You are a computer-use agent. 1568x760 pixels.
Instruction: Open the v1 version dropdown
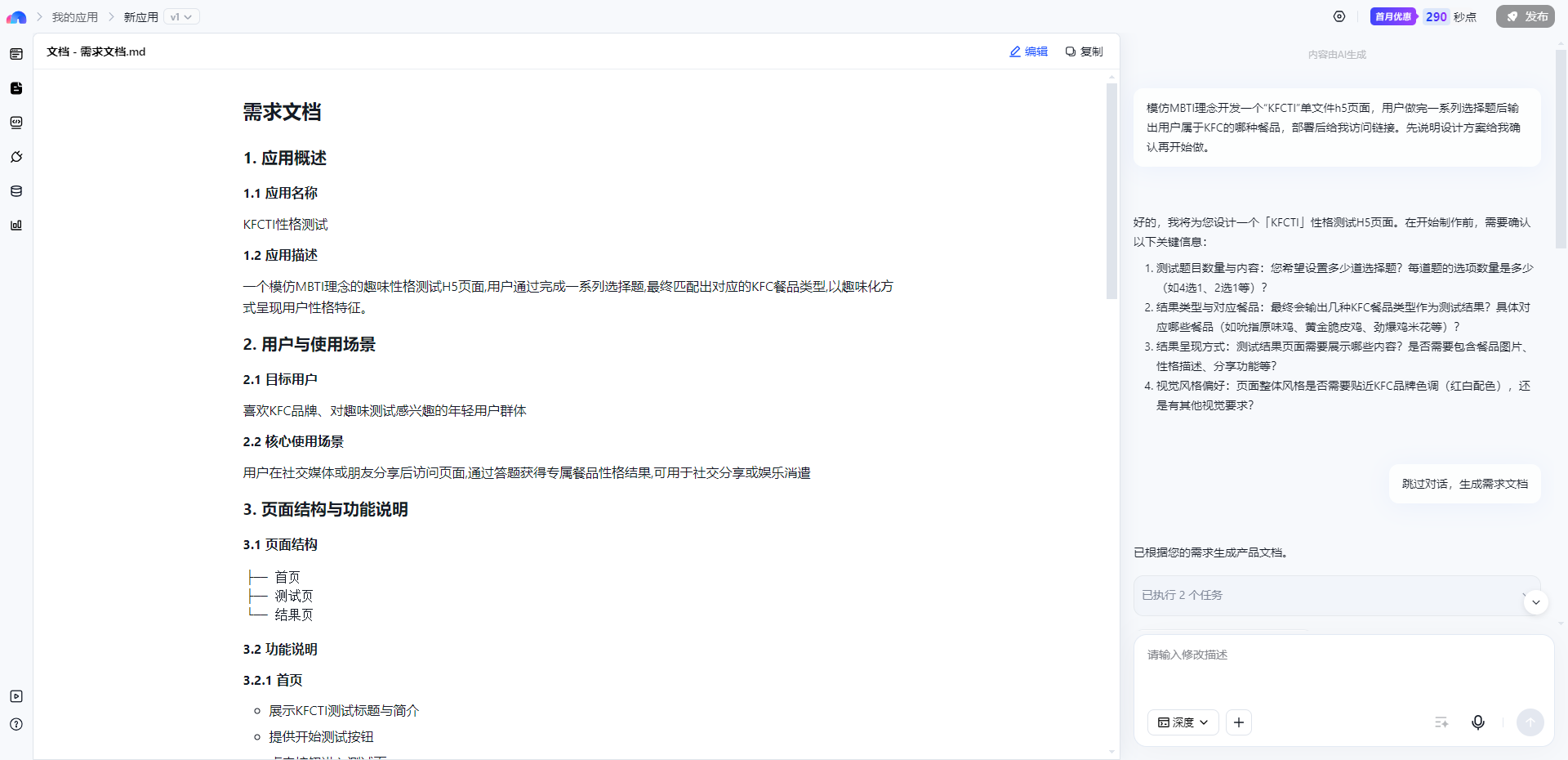[181, 17]
